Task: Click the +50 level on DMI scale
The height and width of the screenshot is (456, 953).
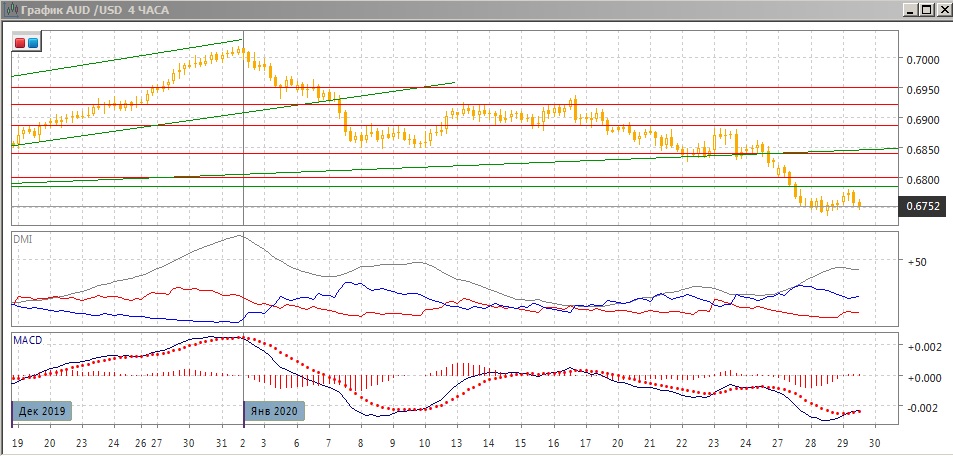Action: tap(916, 262)
